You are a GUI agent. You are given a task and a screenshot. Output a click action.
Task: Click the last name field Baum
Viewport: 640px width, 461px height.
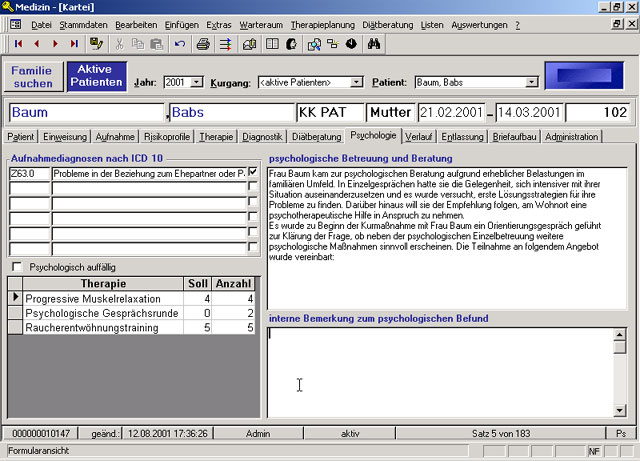(x=87, y=112)
